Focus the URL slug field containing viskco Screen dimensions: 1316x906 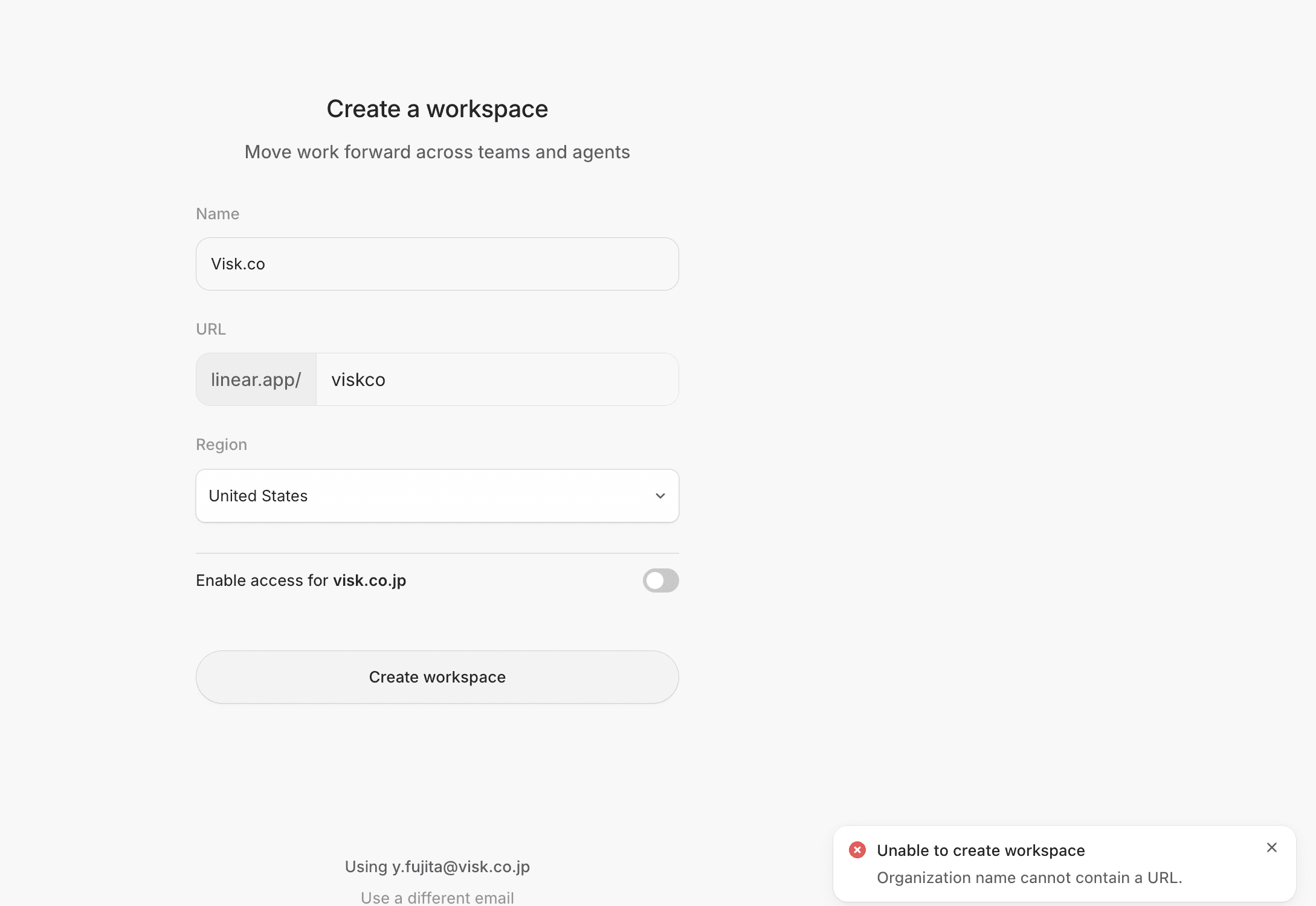click(x=497, y=379)
